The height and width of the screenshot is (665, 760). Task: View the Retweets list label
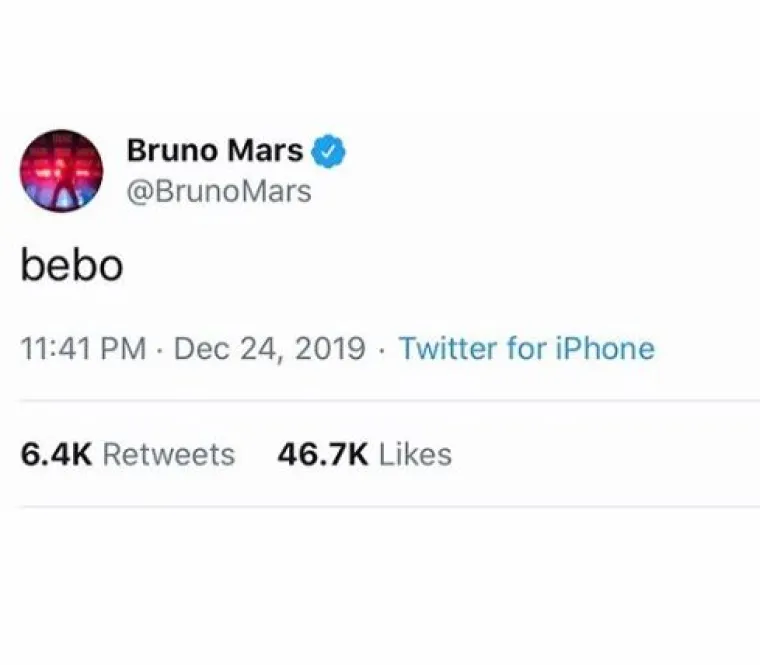tap(169, 455)
